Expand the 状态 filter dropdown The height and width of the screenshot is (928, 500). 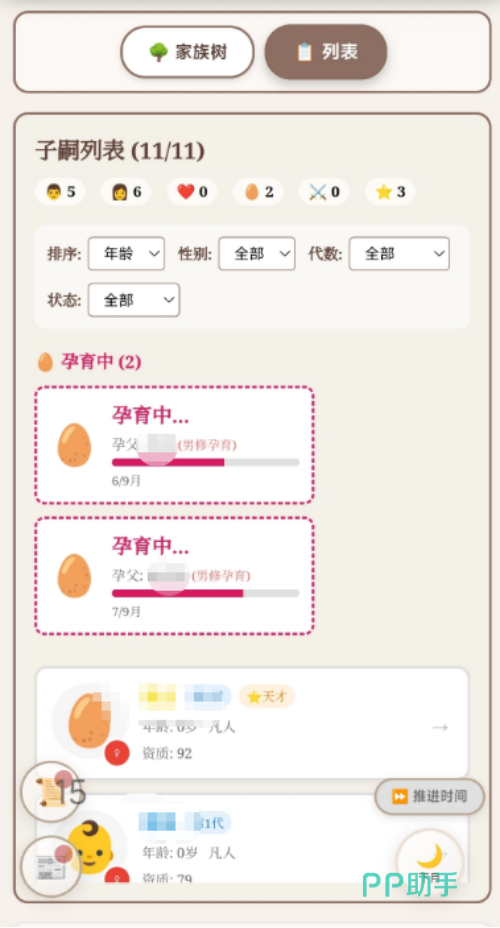click(134, 300)
